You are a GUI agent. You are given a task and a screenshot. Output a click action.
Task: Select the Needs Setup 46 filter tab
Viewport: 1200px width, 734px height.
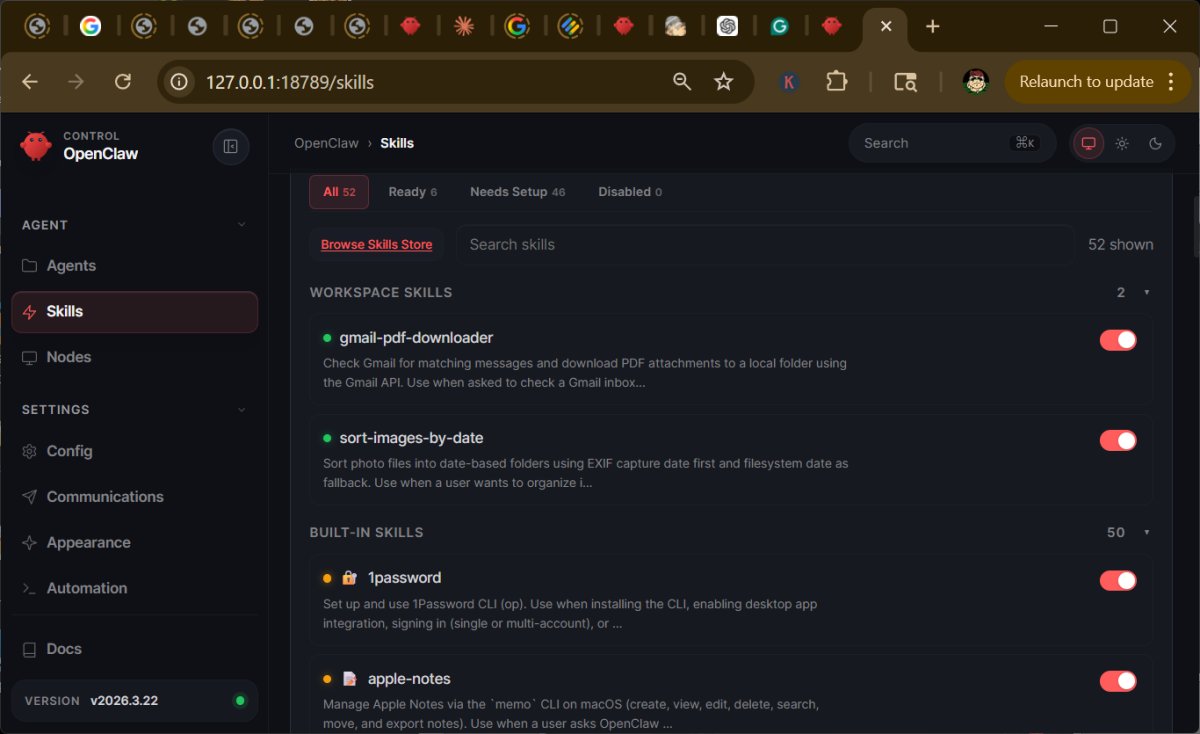pos(517,192)
